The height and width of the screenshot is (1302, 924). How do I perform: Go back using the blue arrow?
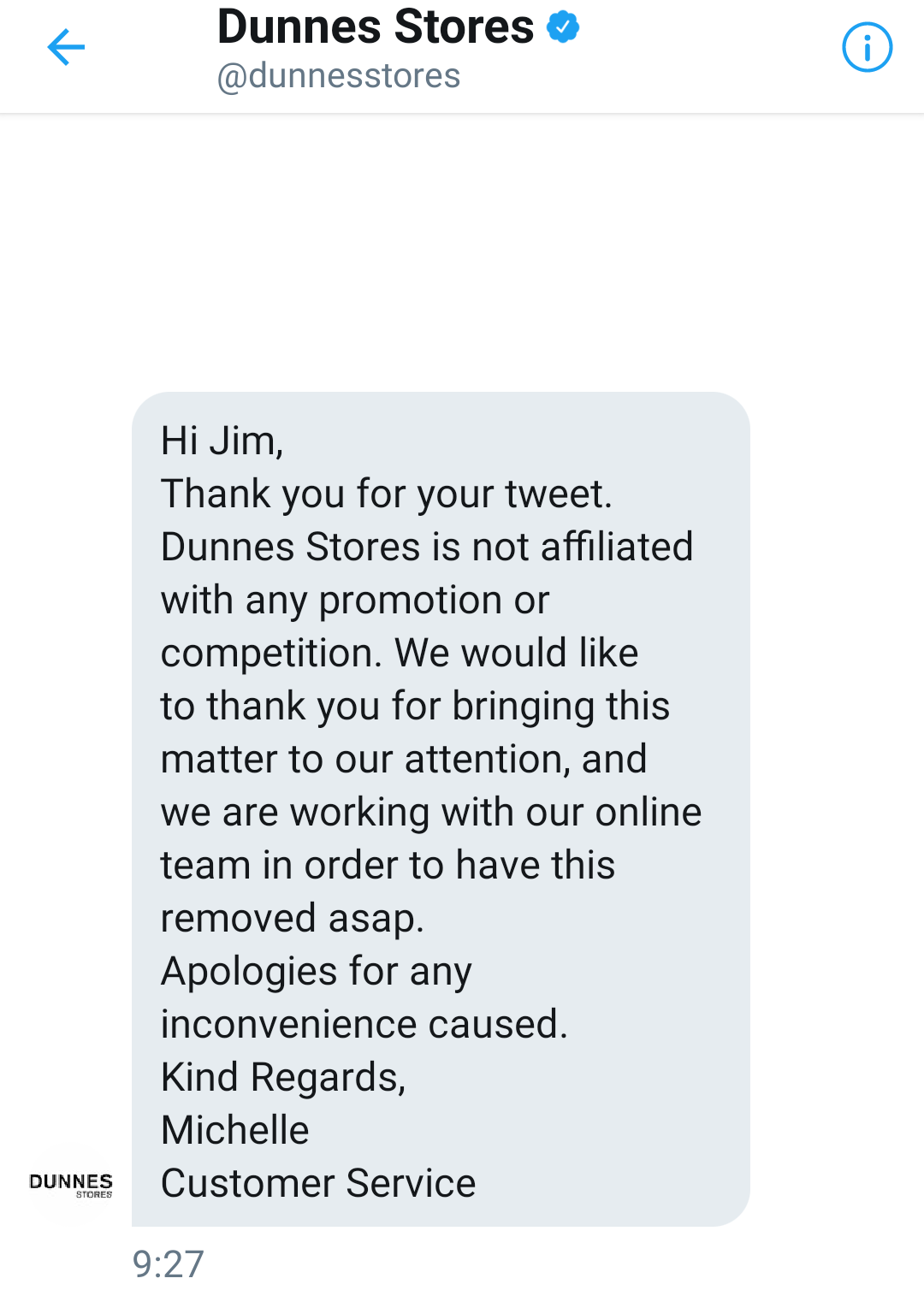coord(66,47)
